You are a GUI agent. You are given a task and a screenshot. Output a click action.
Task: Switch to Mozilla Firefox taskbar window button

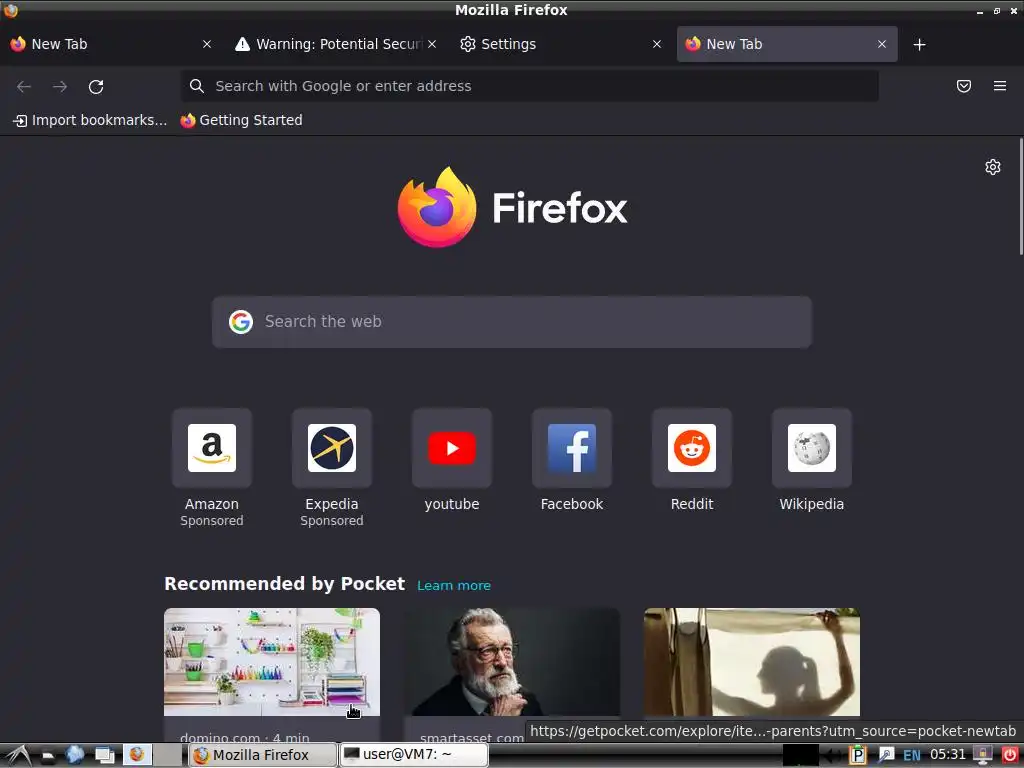click(263, 756)
